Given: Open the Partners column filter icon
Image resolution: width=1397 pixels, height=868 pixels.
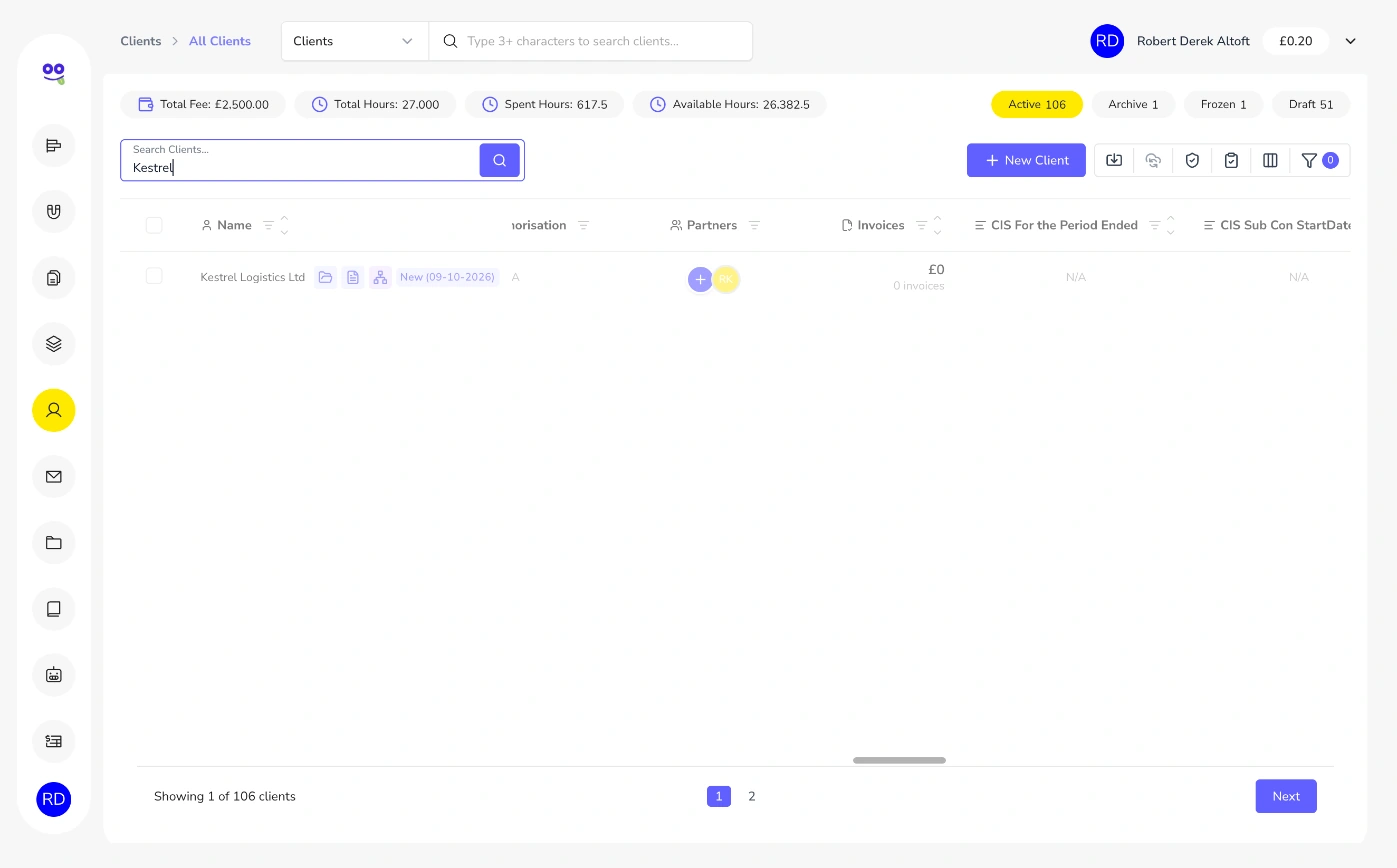Looking at the screenshot, I should point(754,225).
